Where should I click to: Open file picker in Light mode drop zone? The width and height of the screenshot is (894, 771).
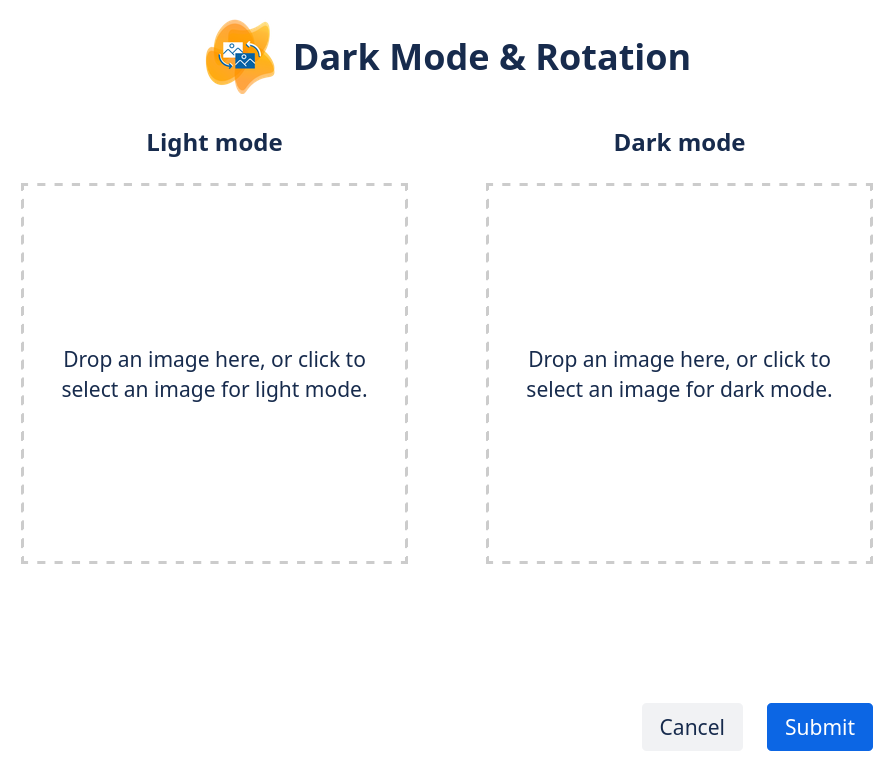pyautogui.click(x=214, y=373)
